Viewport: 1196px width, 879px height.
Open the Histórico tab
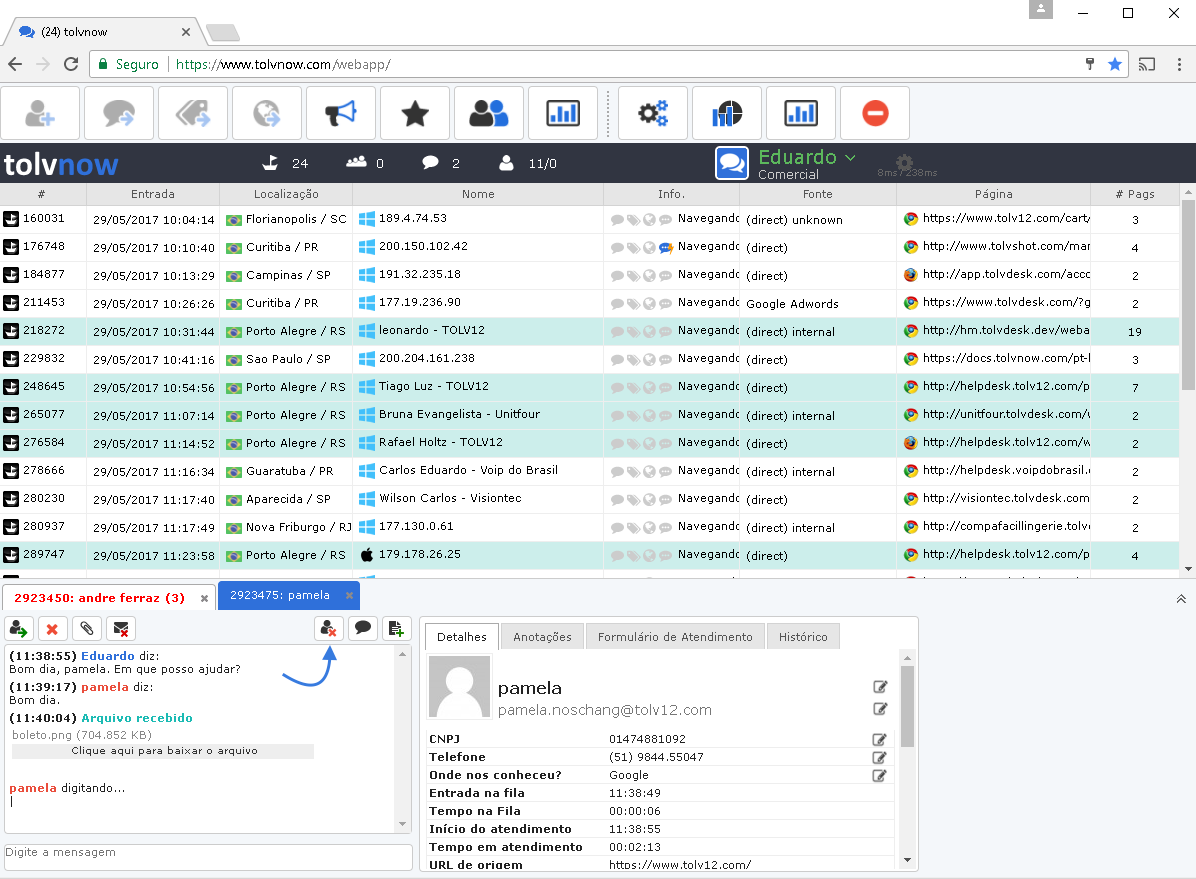pyautogui.click(x=803, y=637)
